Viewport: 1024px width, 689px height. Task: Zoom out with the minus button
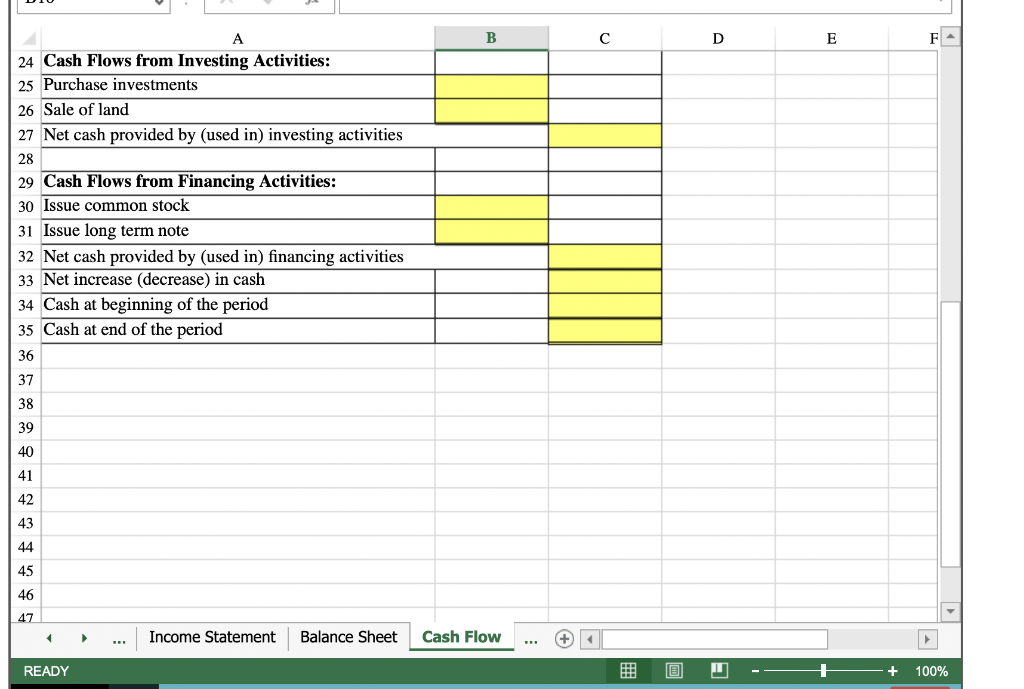pos(756,671)
